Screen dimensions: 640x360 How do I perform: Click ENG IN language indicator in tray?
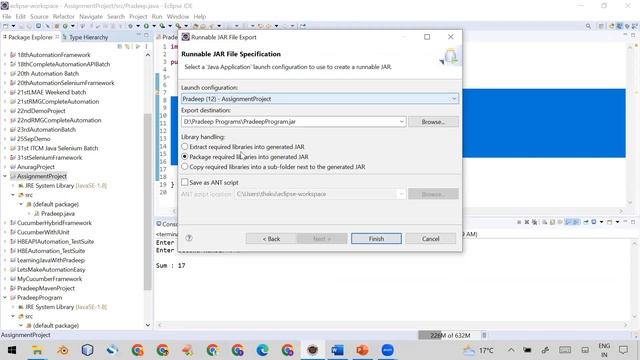(604, 350)
